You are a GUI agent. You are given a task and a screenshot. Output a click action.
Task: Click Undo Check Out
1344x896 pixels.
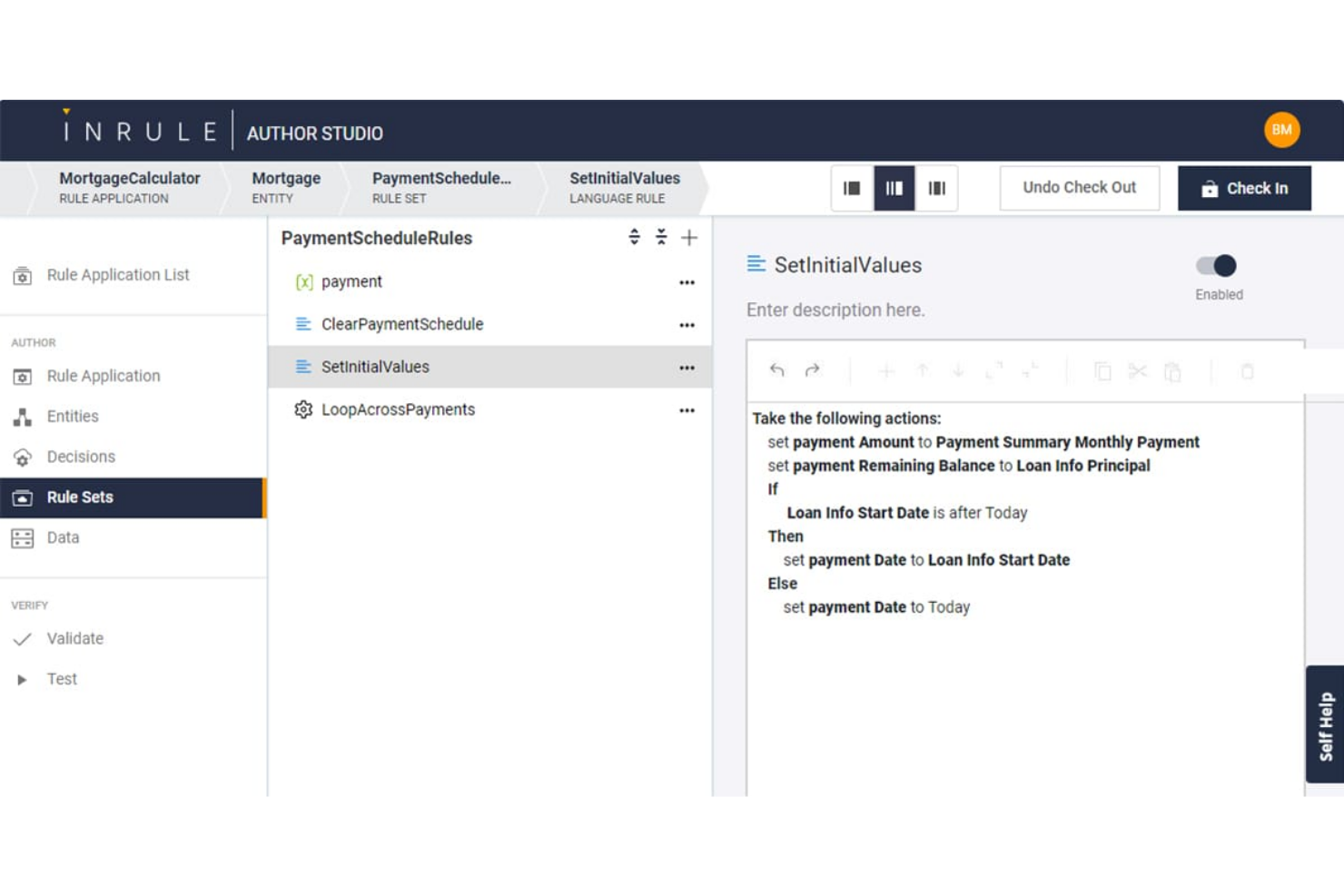point(1079,188)
